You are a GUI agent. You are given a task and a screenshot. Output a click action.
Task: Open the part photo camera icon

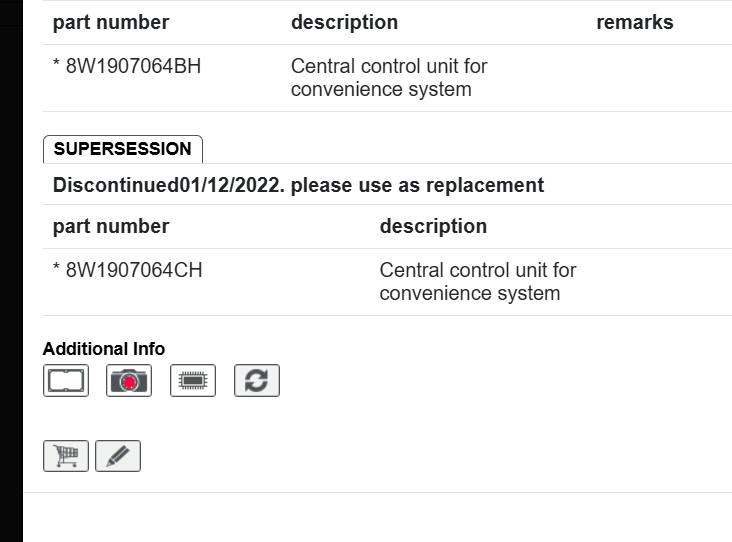click(x=129, y=380)
